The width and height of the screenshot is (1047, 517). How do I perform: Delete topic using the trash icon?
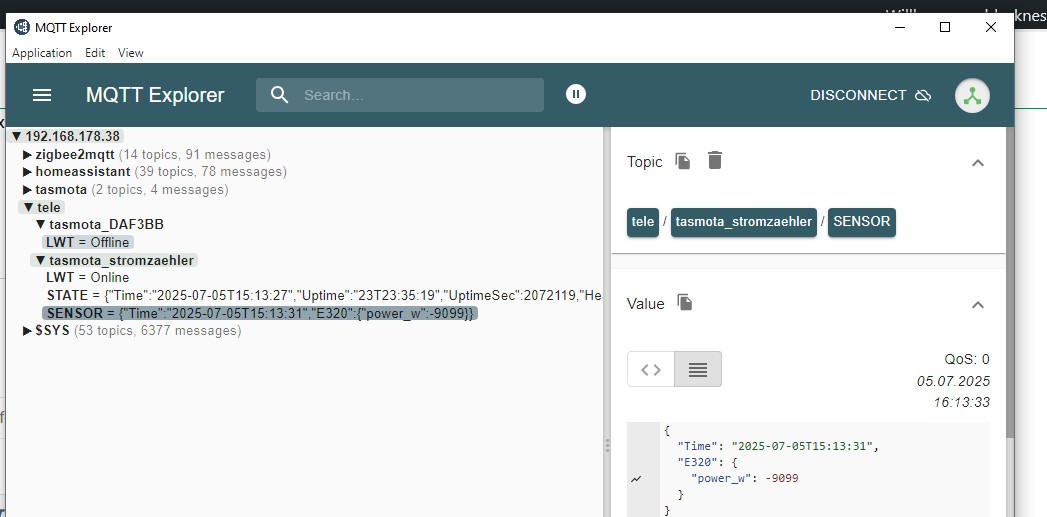click(714, 160)
